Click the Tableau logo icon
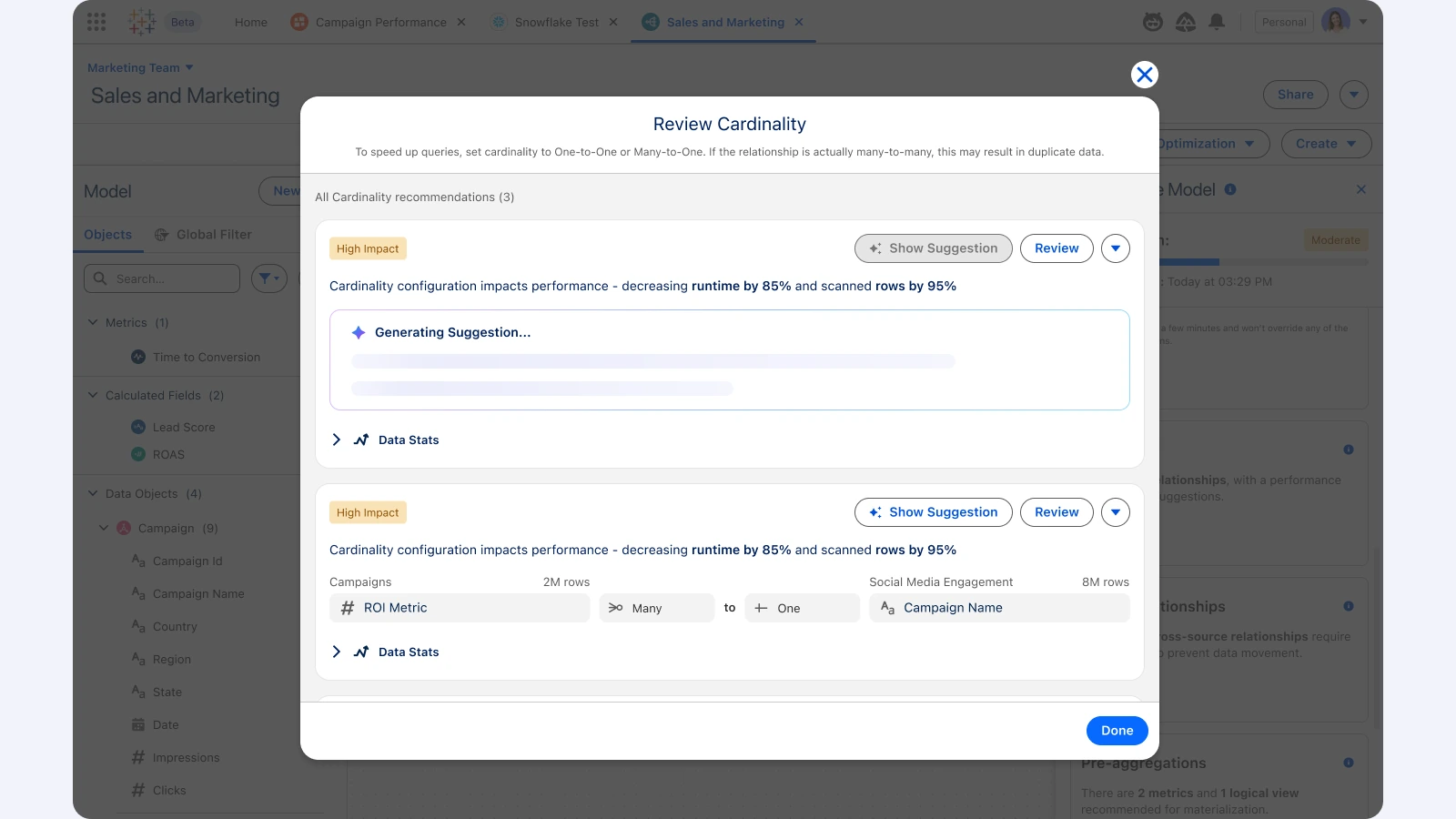 (142, 22)
